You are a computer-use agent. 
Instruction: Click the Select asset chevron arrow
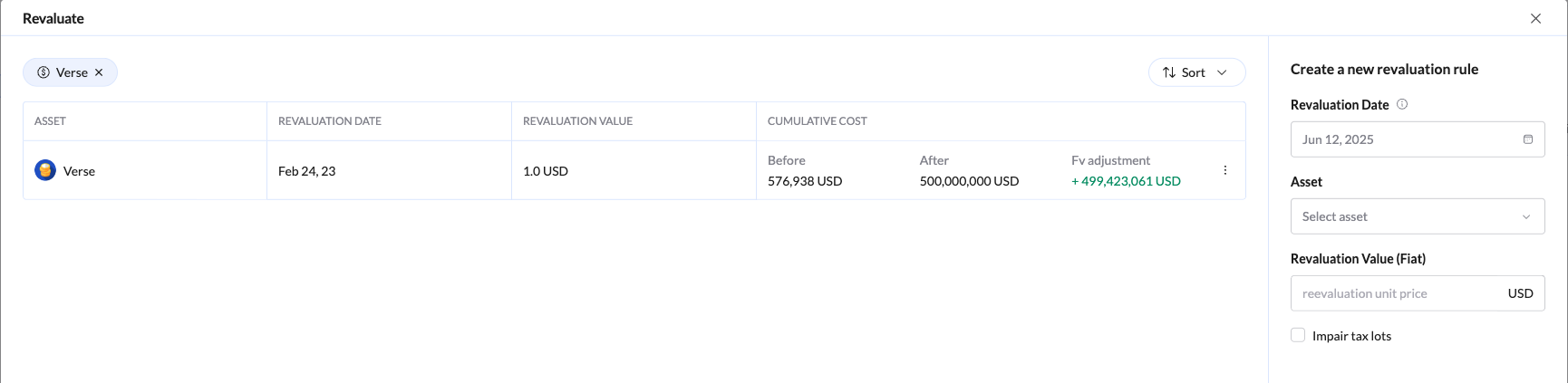point(1526,216)
